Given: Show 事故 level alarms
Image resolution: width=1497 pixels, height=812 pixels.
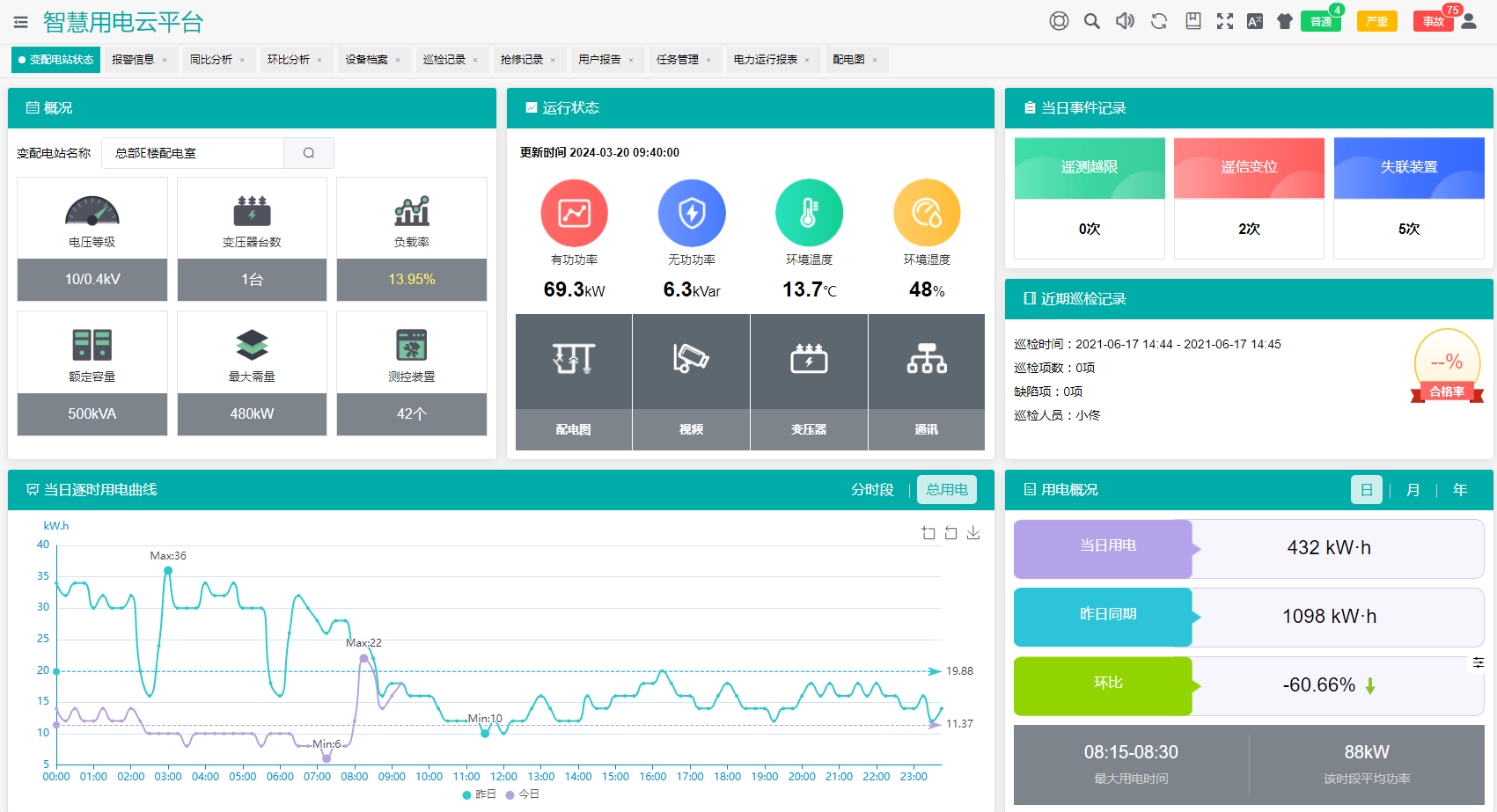Looking at the screenshot, I should pyautogui.click(x=1434, y=21).
